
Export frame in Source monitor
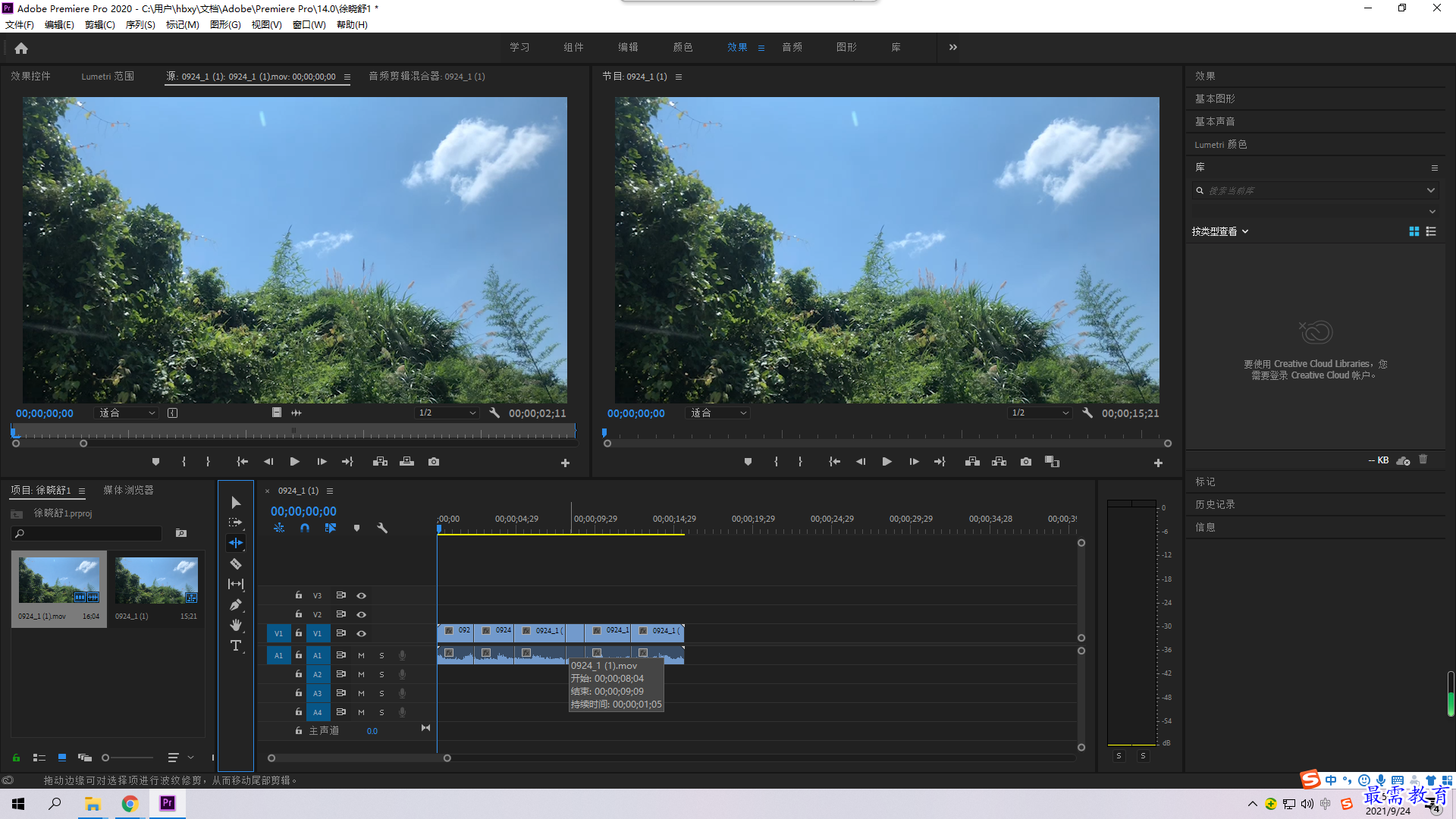(434, 462)
